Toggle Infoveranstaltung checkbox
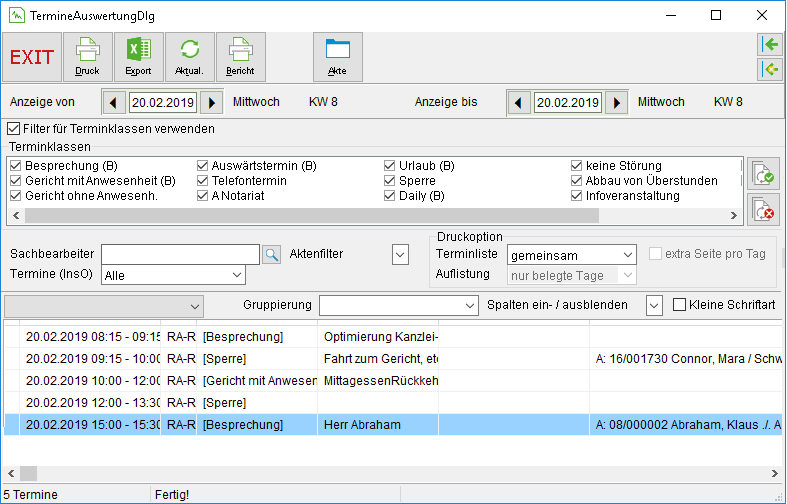Viewport: 787px width, 504px height. pyautogui.click(x=576, y=196)
